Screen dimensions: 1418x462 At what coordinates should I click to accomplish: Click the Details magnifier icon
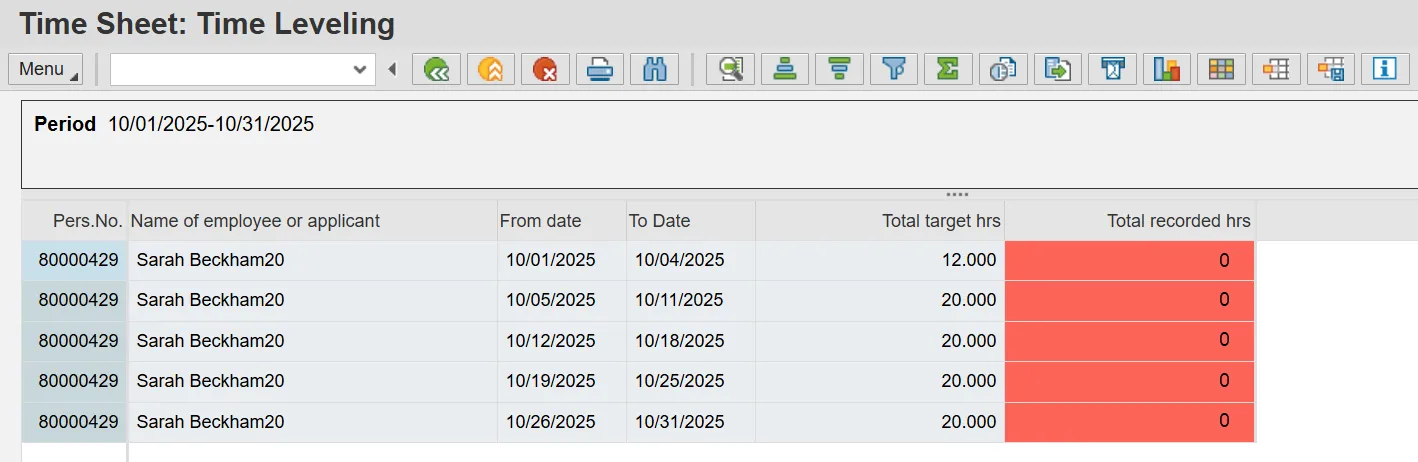click(x=731, y=69)
